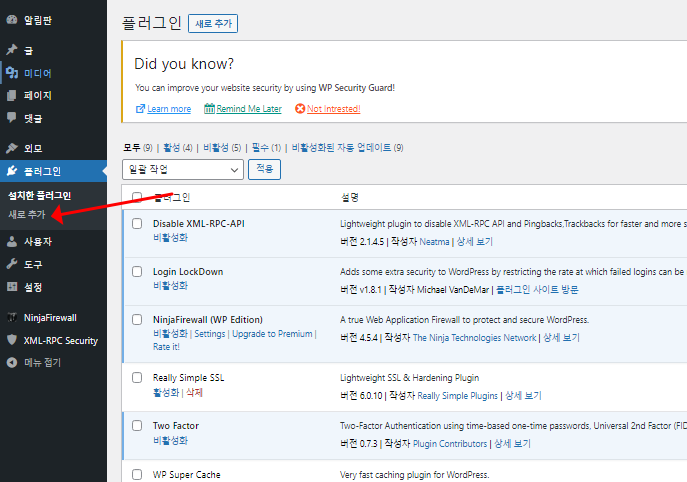Check the NinjaFirewall (WP Edition) checkbox
Viewport: 687px width, 482px height.
(x=137, y=319)
